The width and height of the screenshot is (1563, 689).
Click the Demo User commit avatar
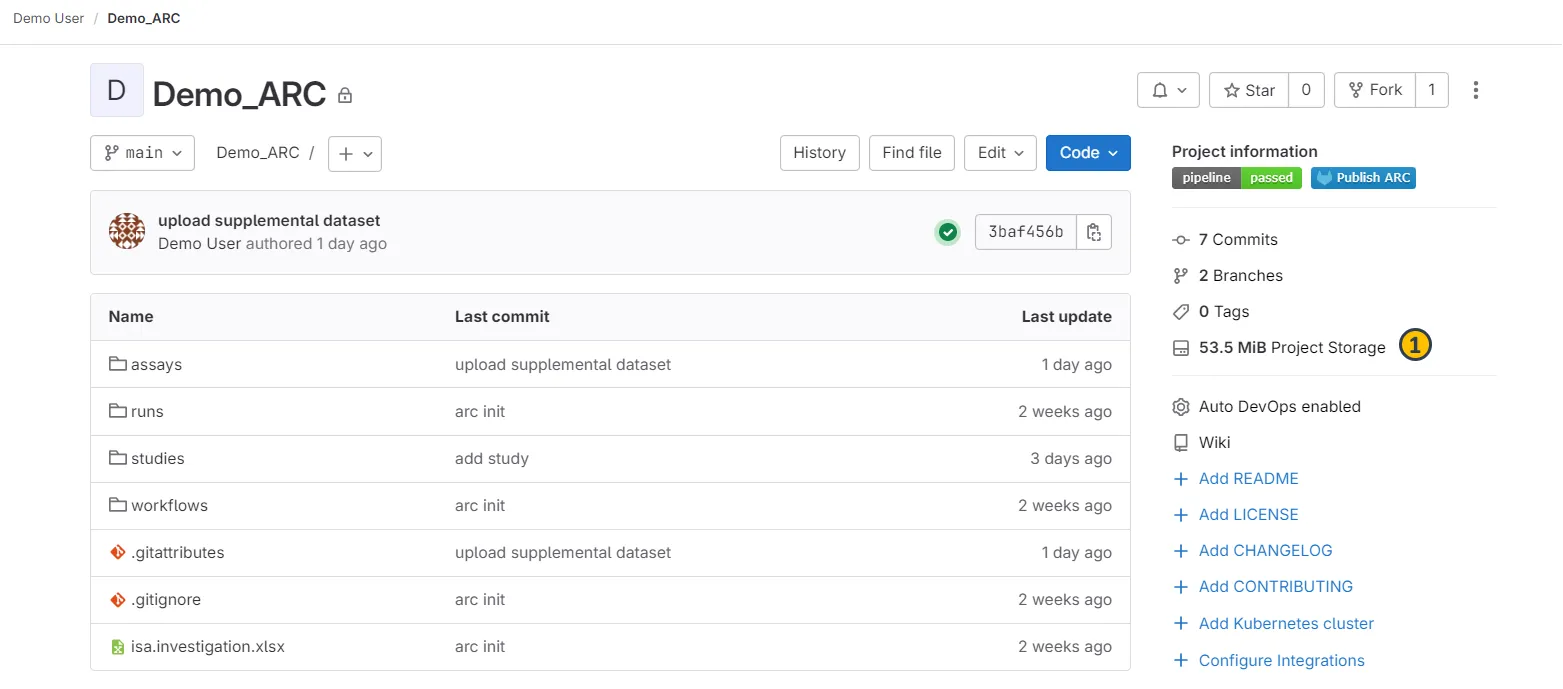pos(127,232)
